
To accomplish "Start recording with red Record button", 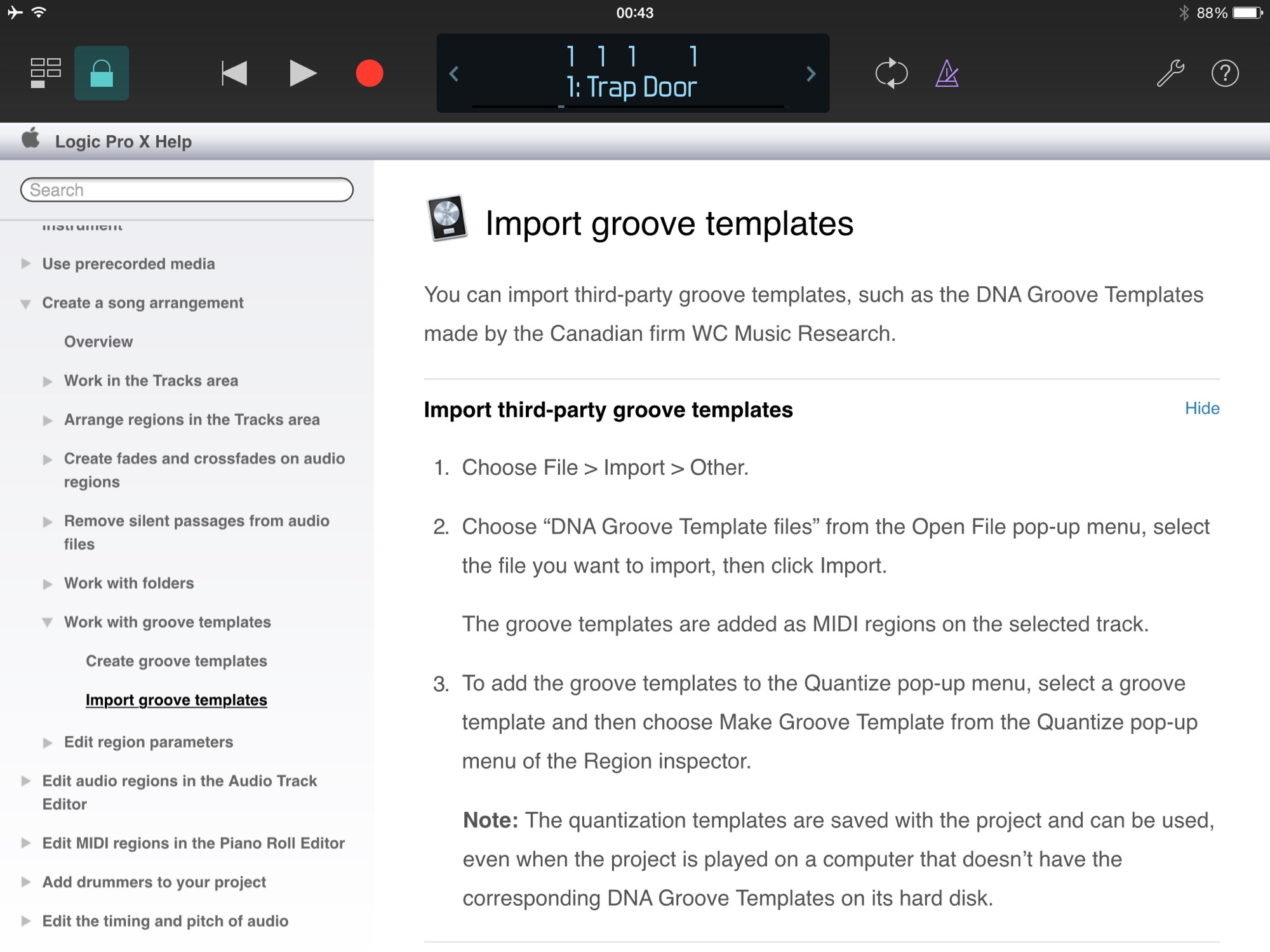I will click(x=370, y=73).
